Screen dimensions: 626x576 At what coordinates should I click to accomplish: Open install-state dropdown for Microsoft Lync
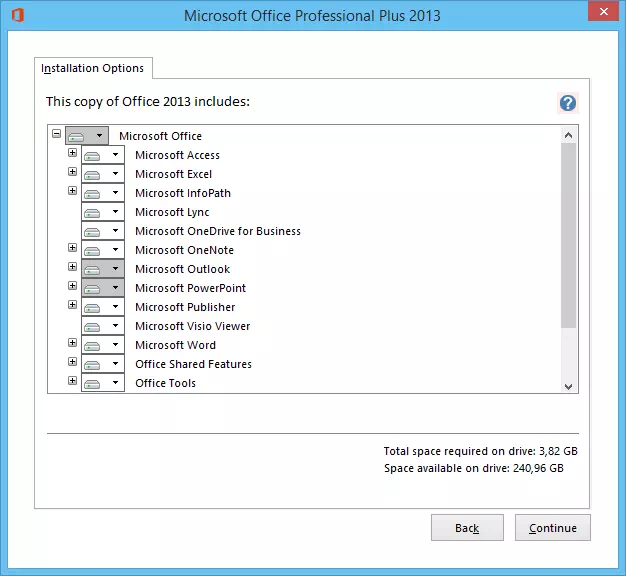tap(103, 212)
